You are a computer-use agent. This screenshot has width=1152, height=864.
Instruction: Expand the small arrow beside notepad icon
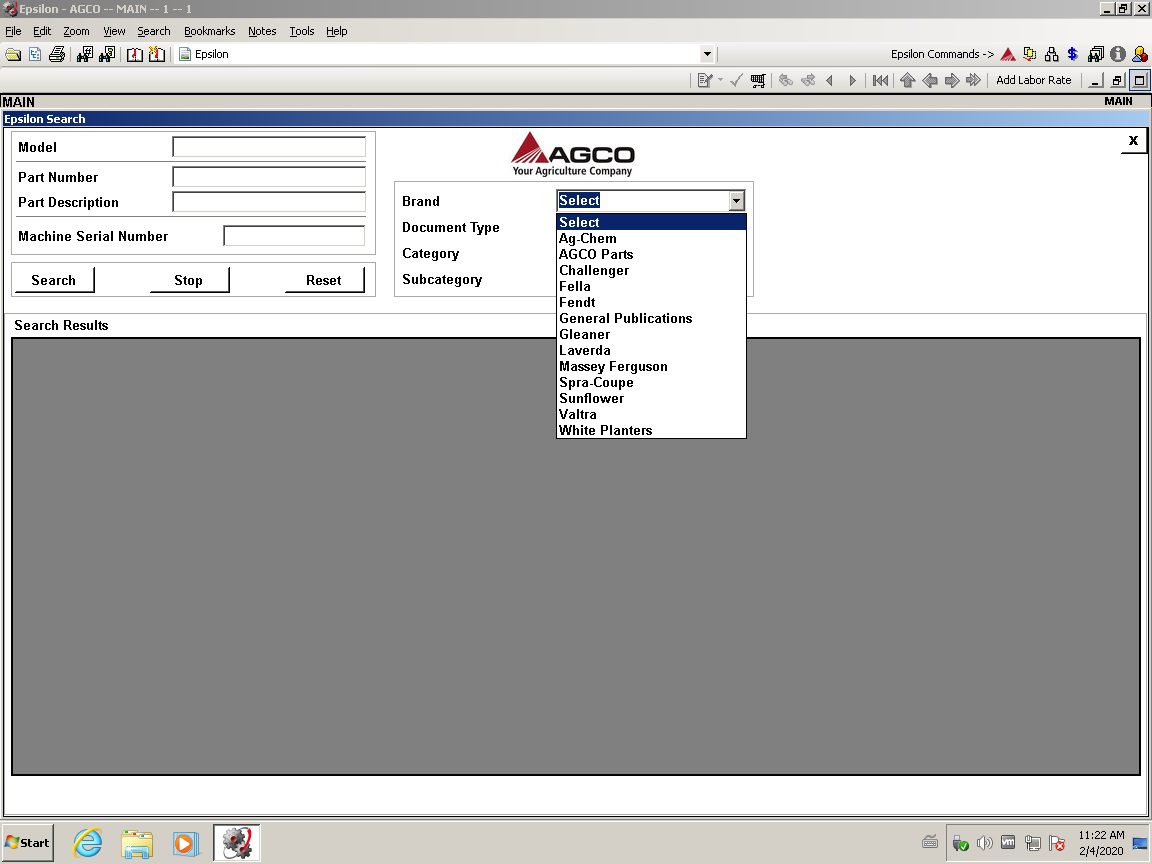click(720, 80)
